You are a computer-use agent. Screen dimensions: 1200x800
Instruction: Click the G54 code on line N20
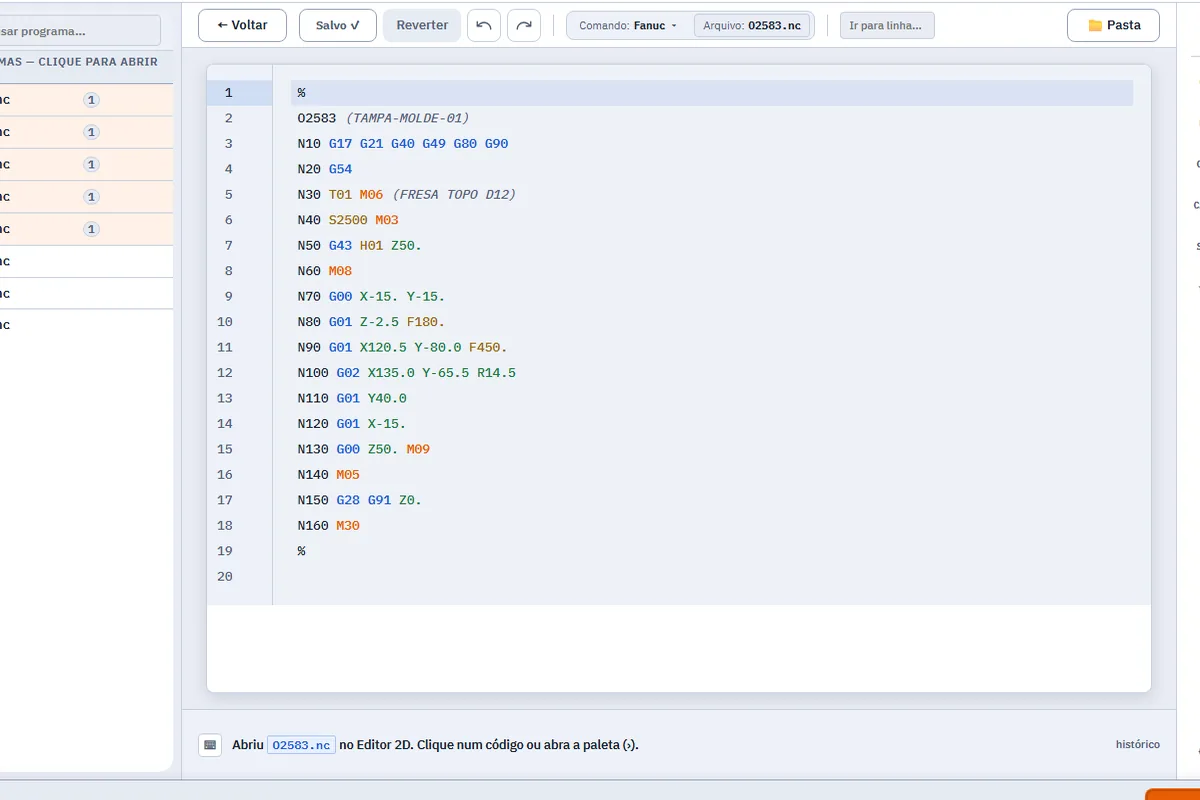point(341,169)
